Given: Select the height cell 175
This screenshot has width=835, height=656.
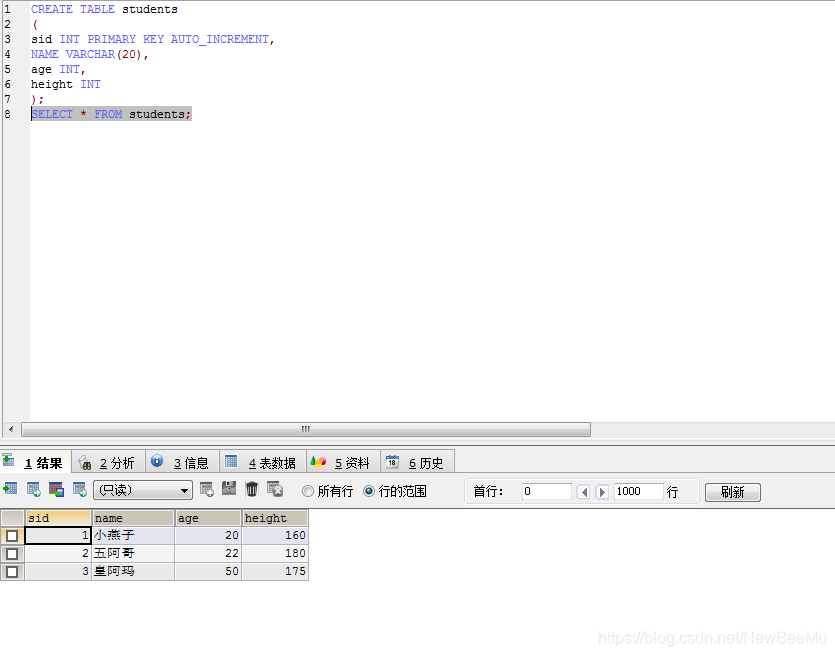Looking at the screenshot, I should coord(275,571).
